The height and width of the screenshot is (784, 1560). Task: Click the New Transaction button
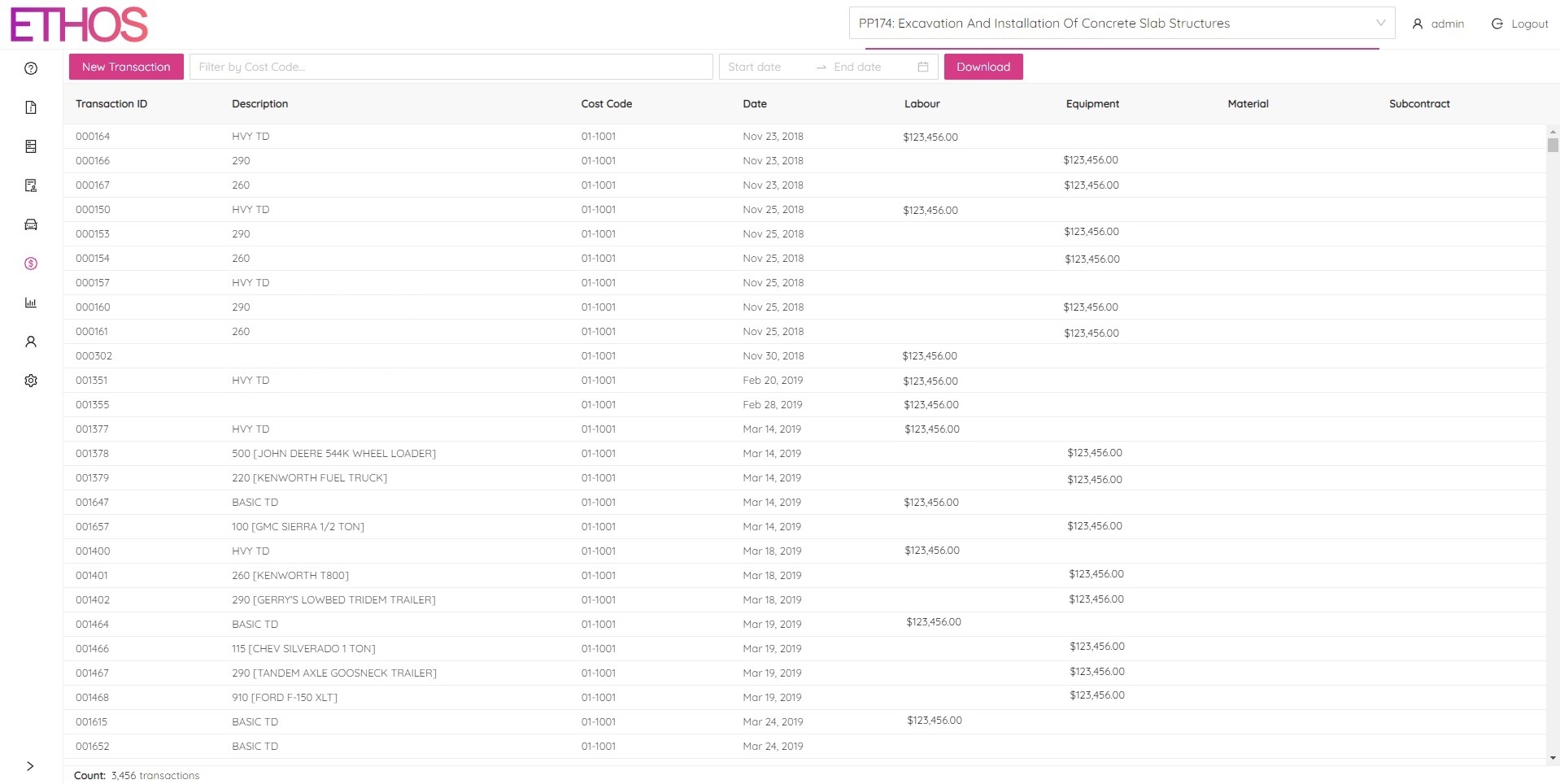(125, 67)
